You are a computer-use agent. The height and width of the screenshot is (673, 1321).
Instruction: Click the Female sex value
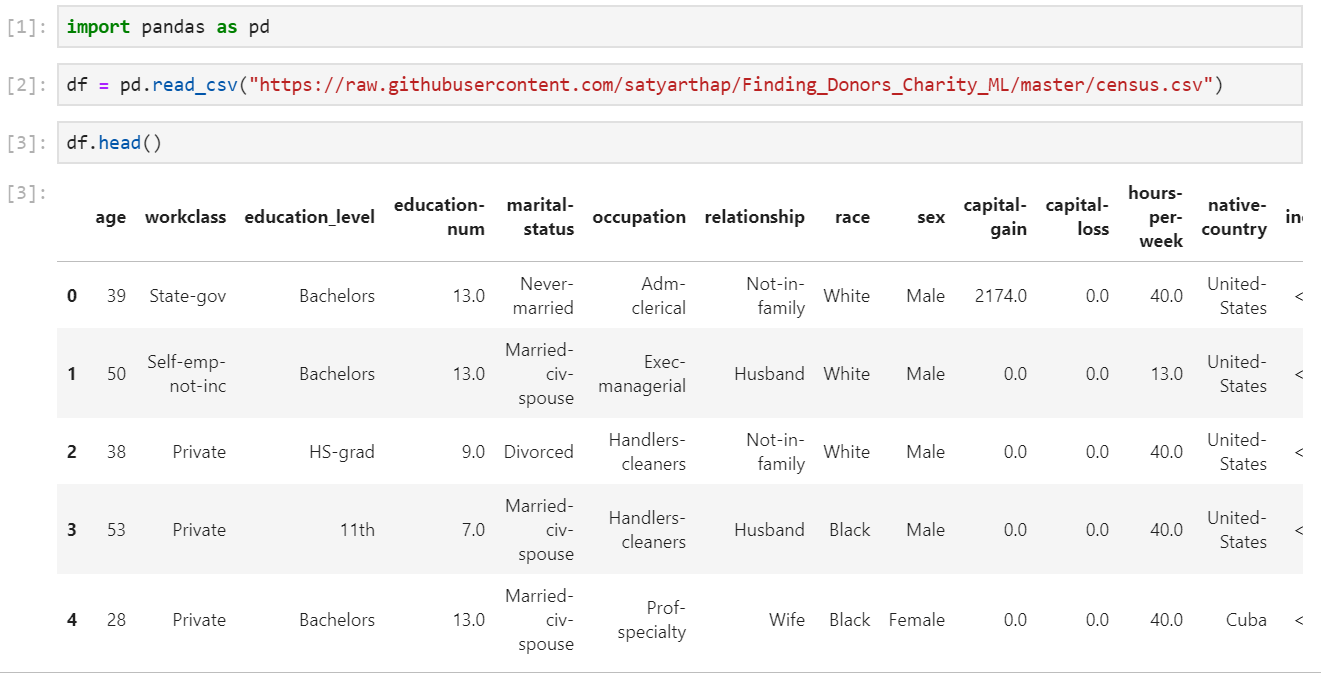pos(917,620)
